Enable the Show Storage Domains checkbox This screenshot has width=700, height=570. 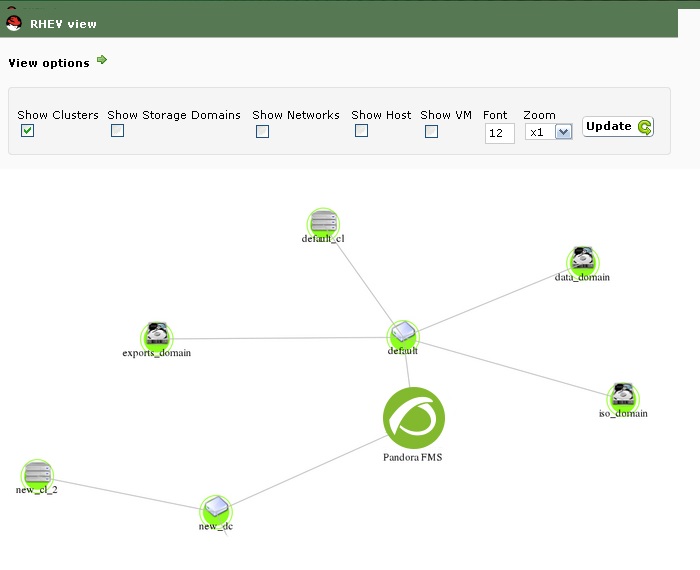[117, 131]
